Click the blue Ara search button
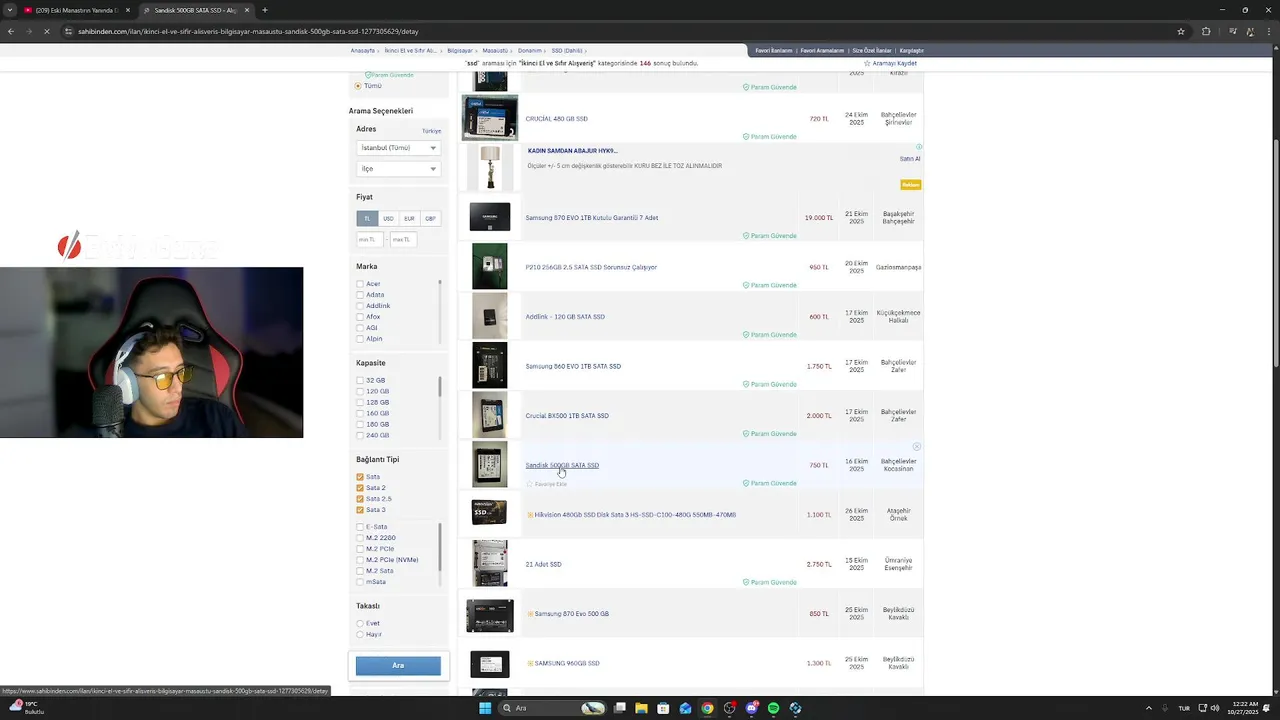Screen dimensions: 1280x720 coord(398,665)
